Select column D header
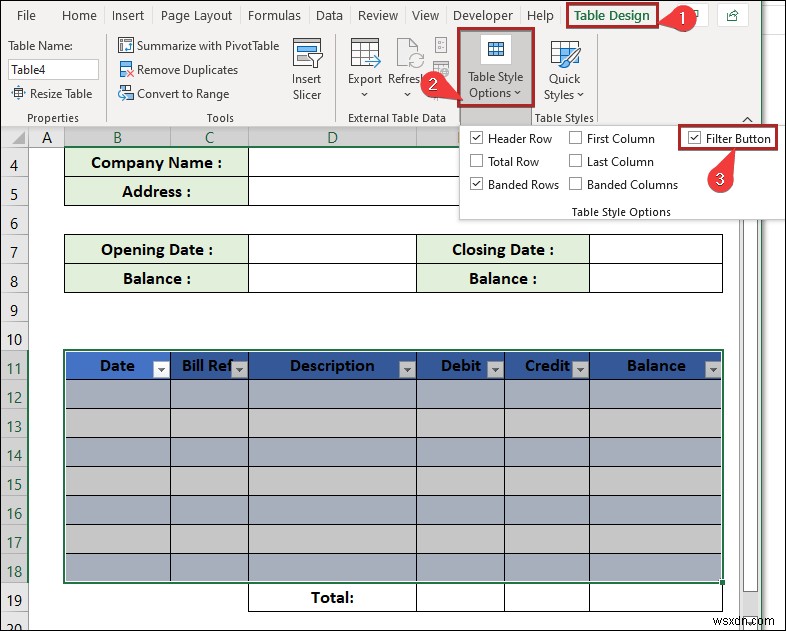Image resolution: width=786 pixels, height=631 pixels. click(332, 137)
